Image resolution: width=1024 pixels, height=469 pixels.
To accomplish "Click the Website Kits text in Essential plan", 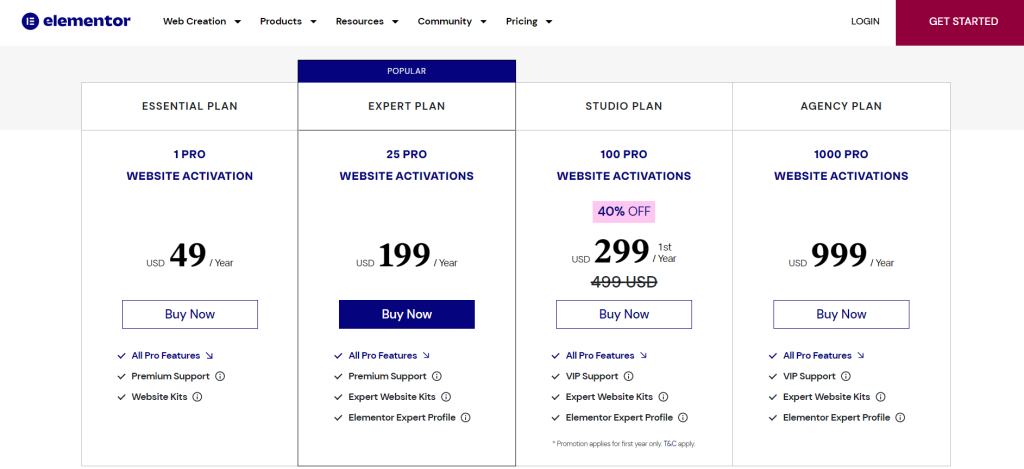I will coord(159,396).
